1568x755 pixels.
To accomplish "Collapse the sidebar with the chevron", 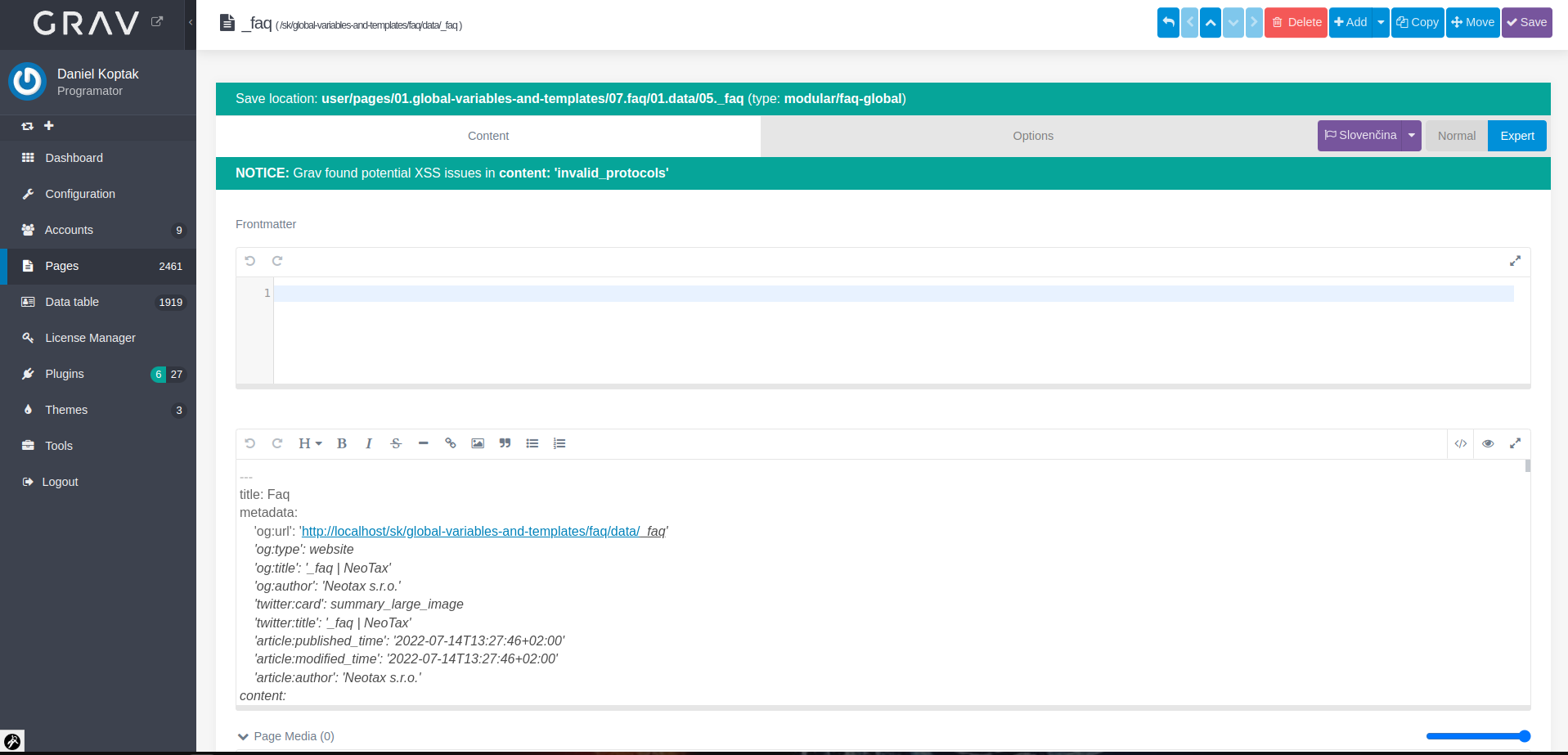I will 191,22.
